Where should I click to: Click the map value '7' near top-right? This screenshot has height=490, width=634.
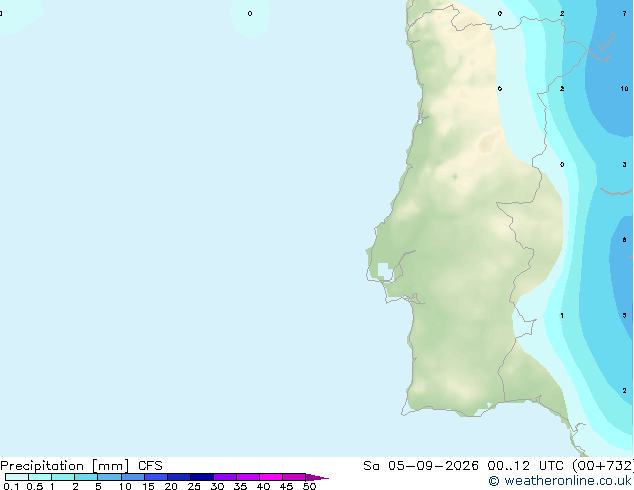click(x=625, y=14)
